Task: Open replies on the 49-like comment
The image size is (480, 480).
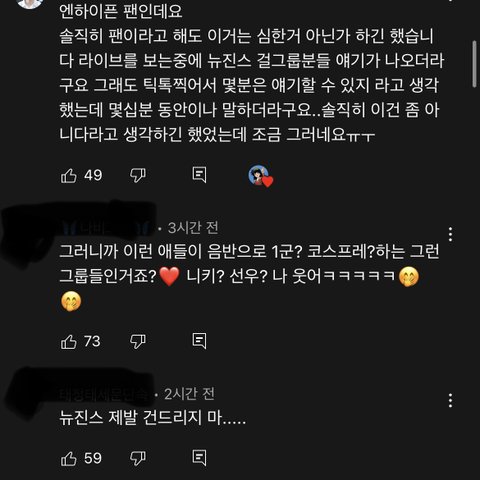Action: point(199,175)
